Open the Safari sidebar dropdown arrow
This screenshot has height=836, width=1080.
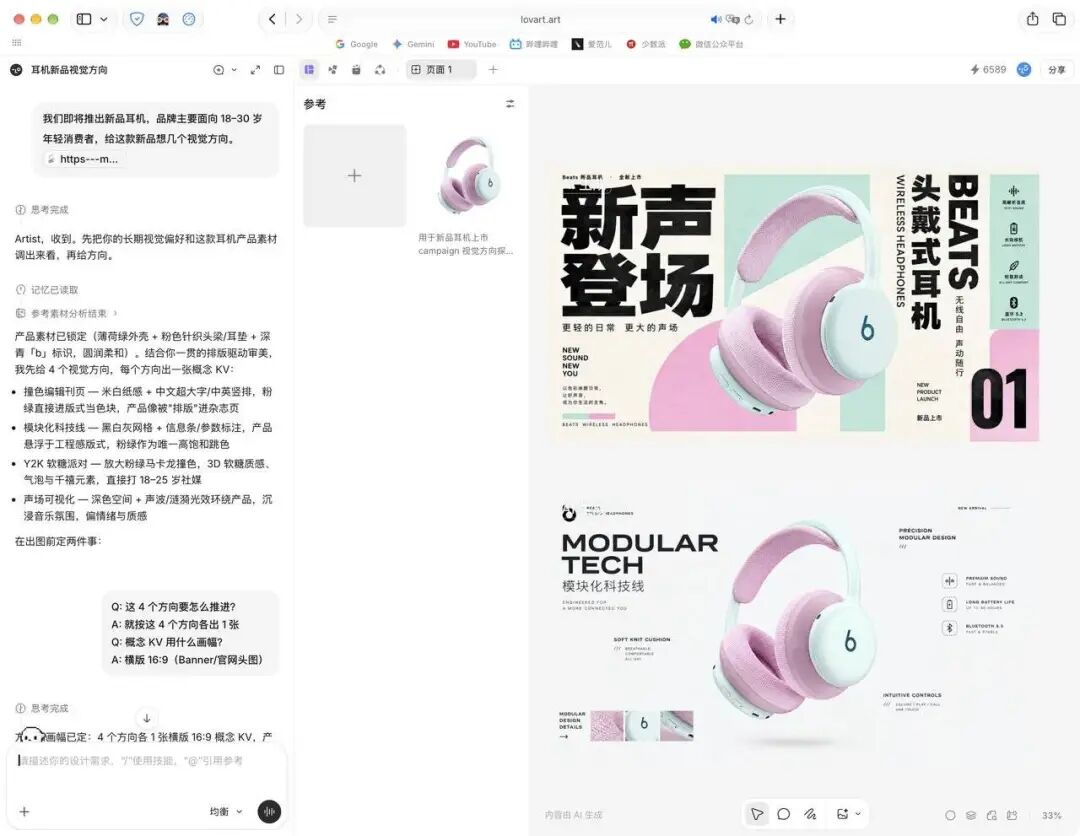click(104, 19)
